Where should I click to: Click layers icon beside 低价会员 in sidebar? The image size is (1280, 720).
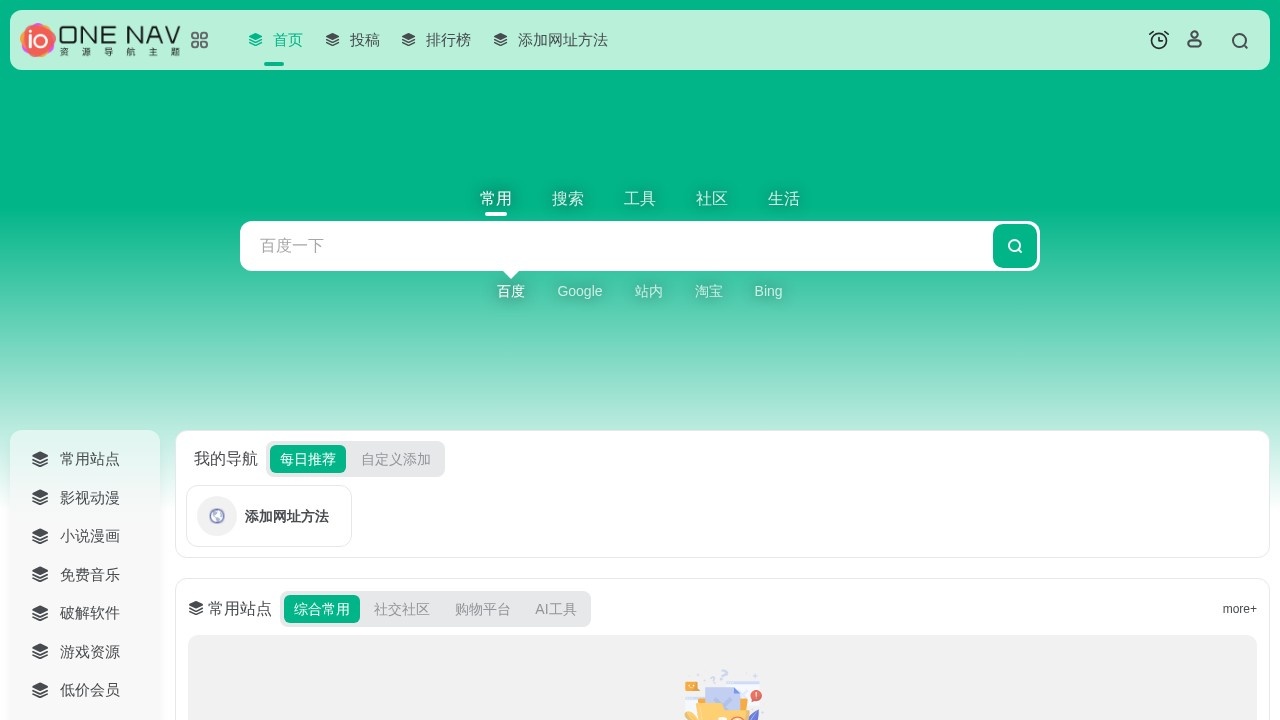pos(40,690)
